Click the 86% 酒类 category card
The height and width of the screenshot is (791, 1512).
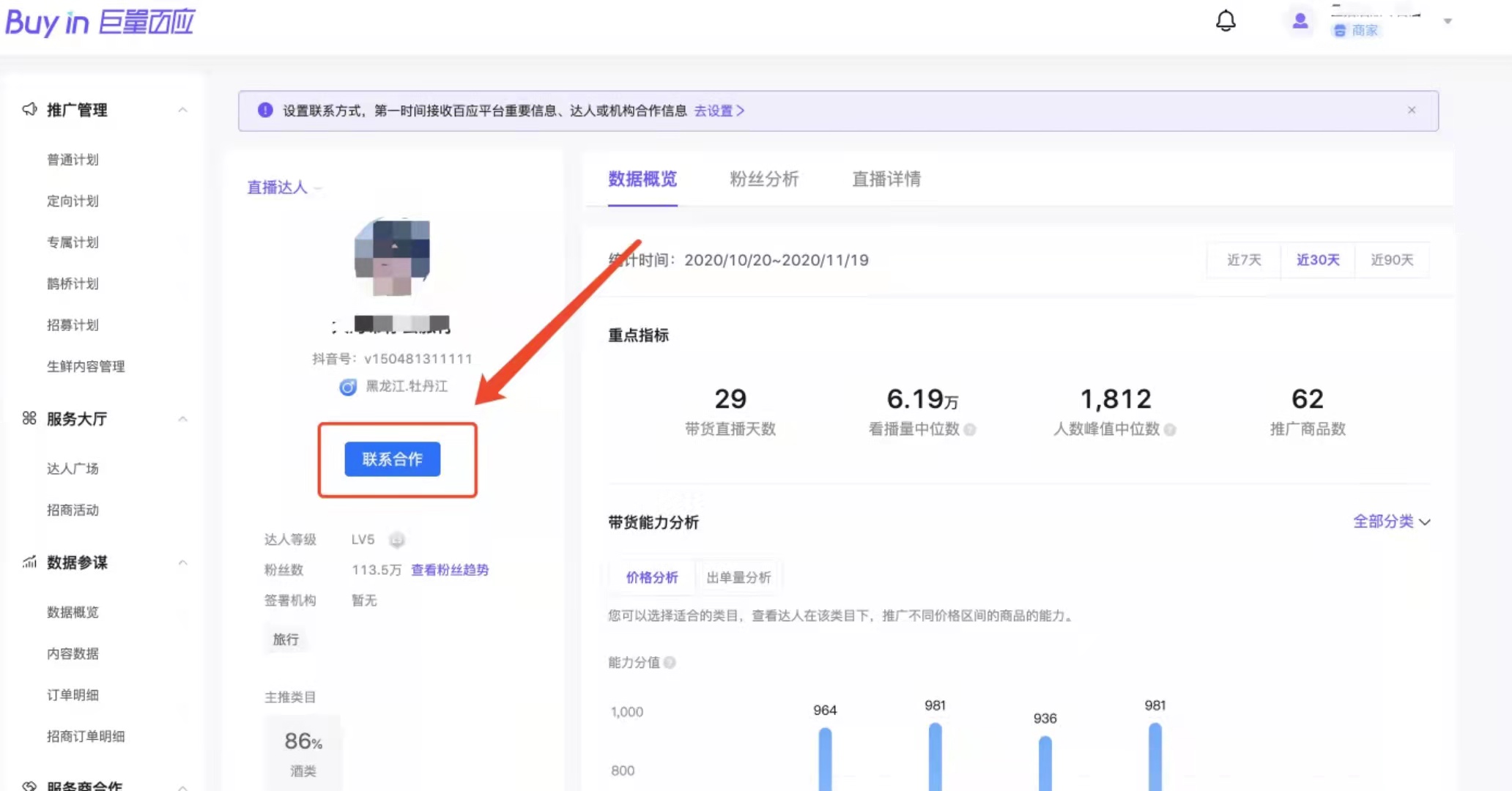(303, 753)
